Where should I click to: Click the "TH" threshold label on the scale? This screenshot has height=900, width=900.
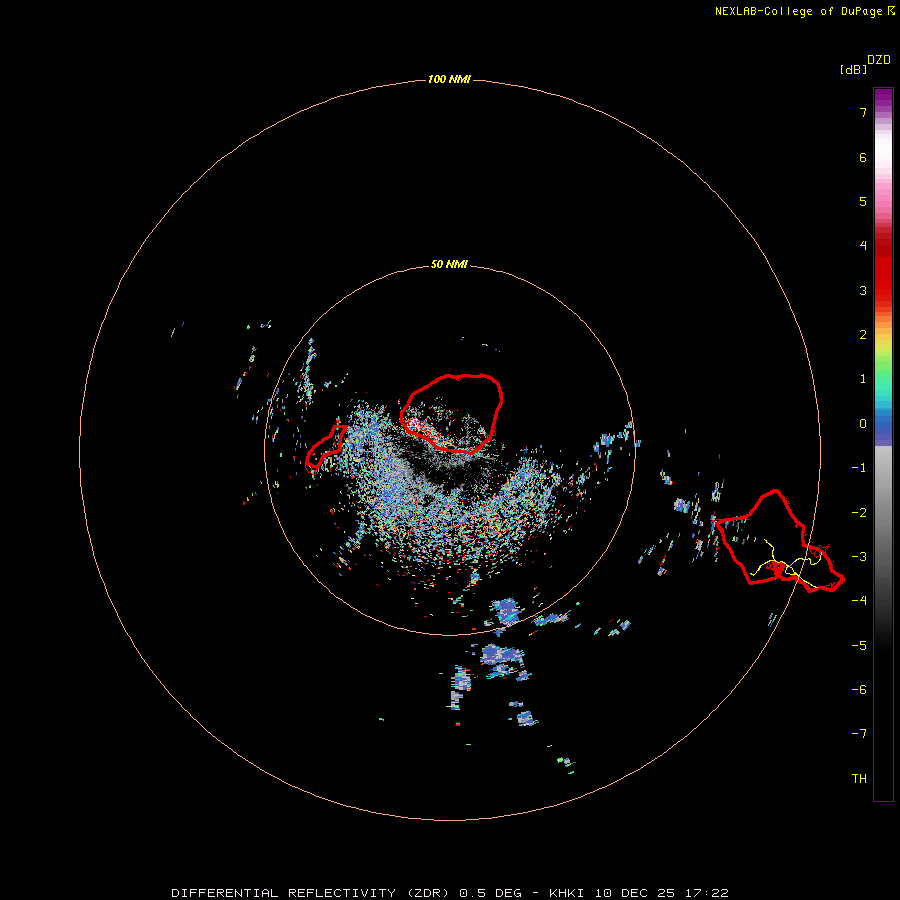(x=859, y=779)
